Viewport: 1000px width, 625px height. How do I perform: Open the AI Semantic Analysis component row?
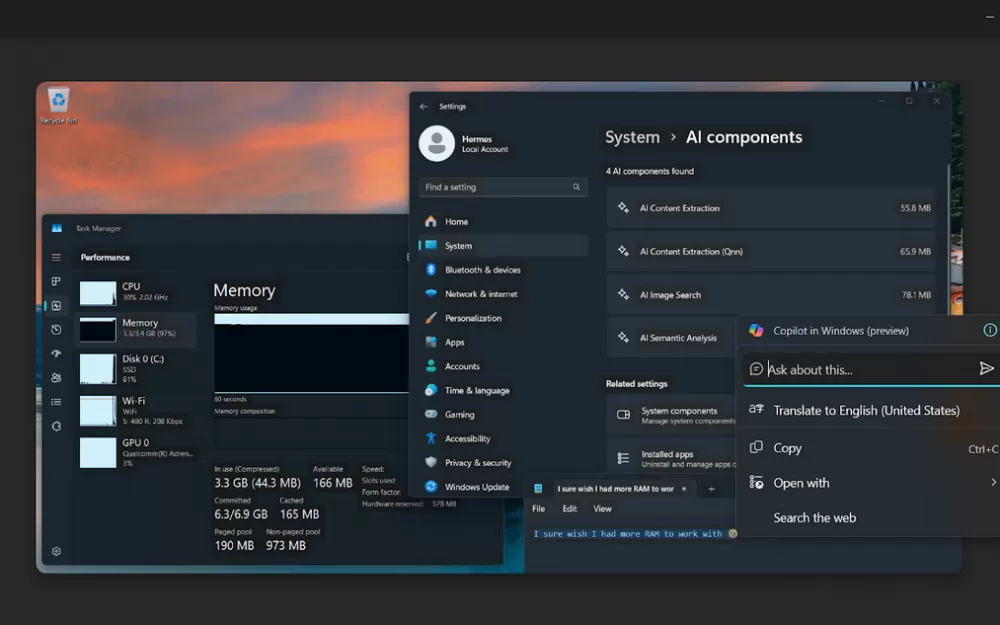coord(672,338)
